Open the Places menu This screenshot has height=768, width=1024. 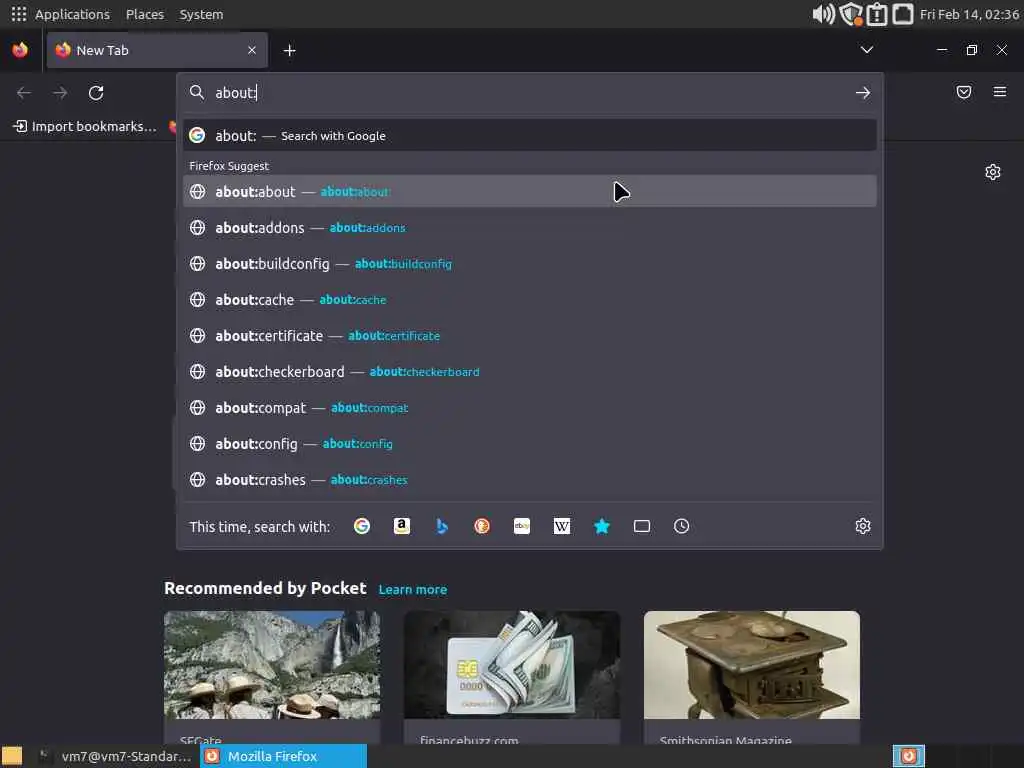[x=145, y=14]
